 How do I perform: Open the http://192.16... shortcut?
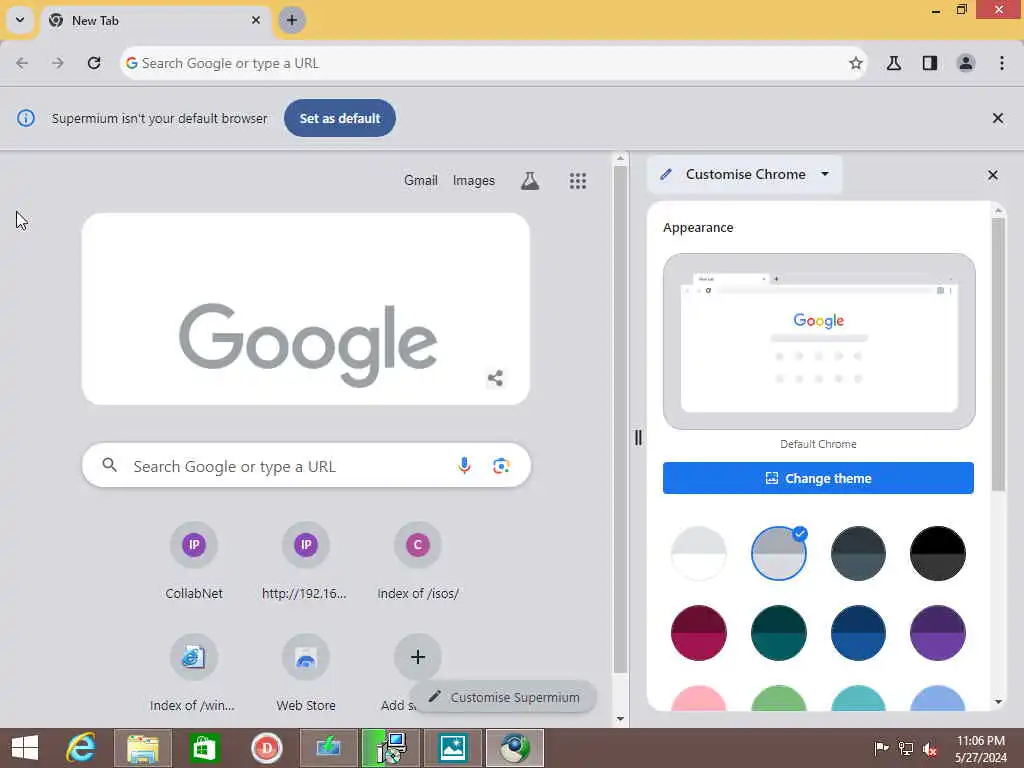point(306,563)
